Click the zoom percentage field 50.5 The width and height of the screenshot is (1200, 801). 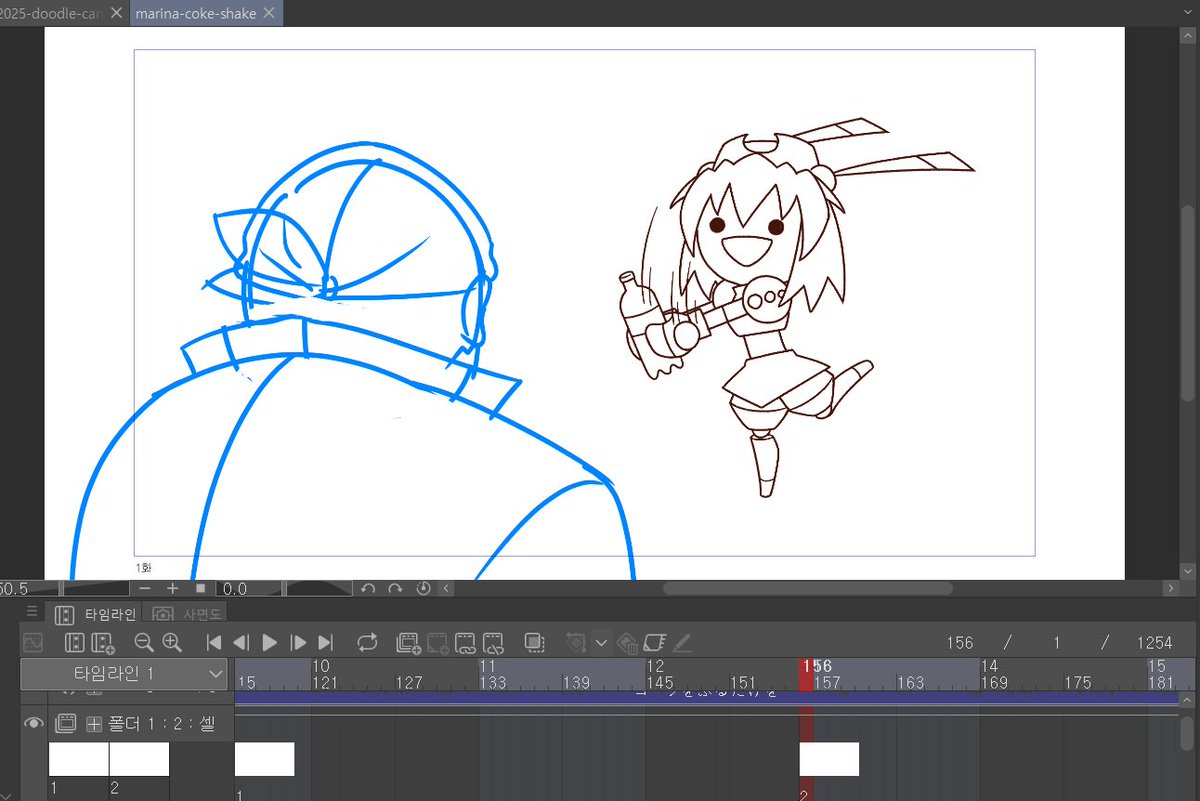tap(14, 589)
